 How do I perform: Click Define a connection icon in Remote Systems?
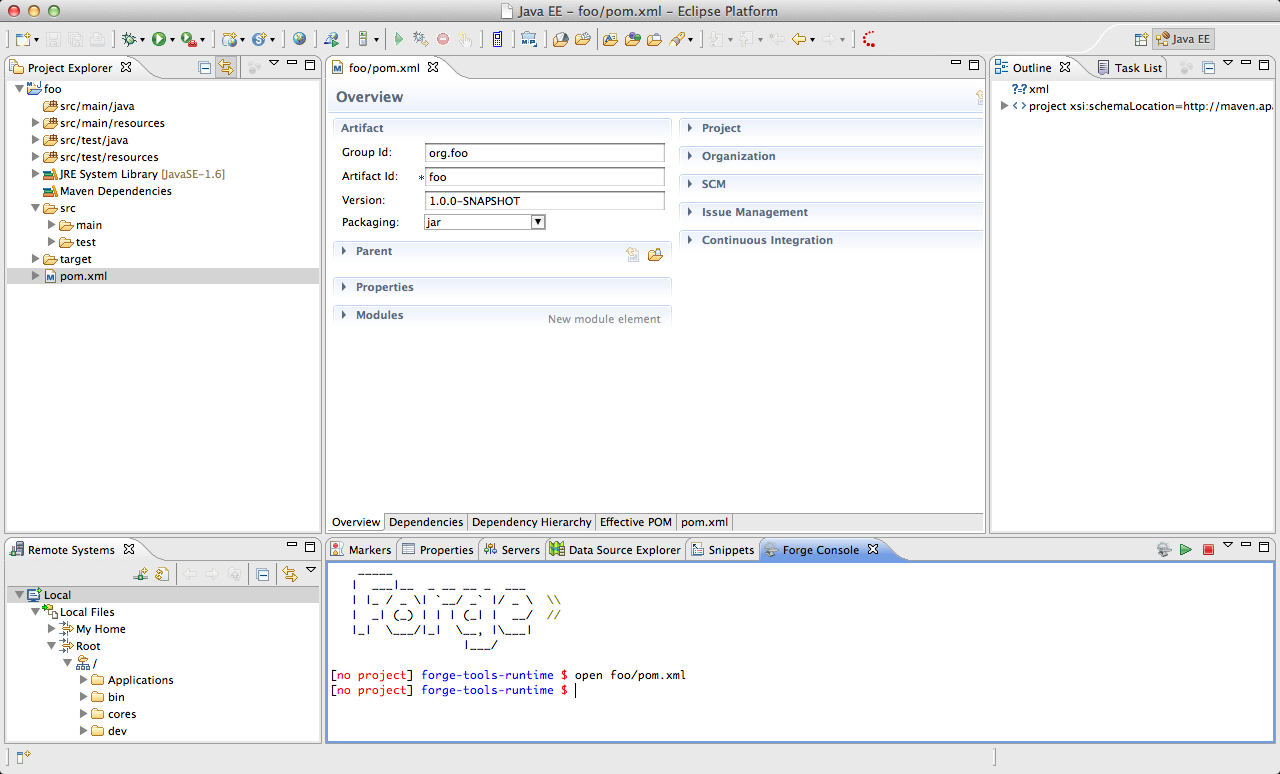(x=142, y=574)
